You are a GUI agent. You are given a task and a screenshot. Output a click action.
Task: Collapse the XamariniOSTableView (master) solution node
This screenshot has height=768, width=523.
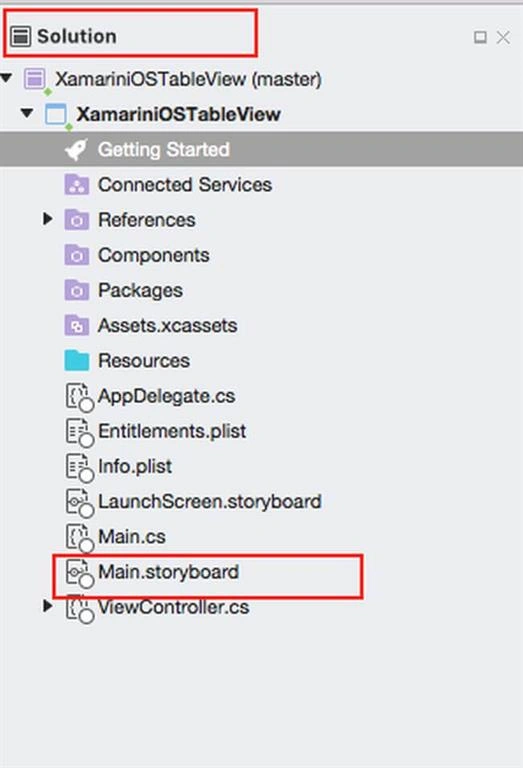[x=6, y=77]
